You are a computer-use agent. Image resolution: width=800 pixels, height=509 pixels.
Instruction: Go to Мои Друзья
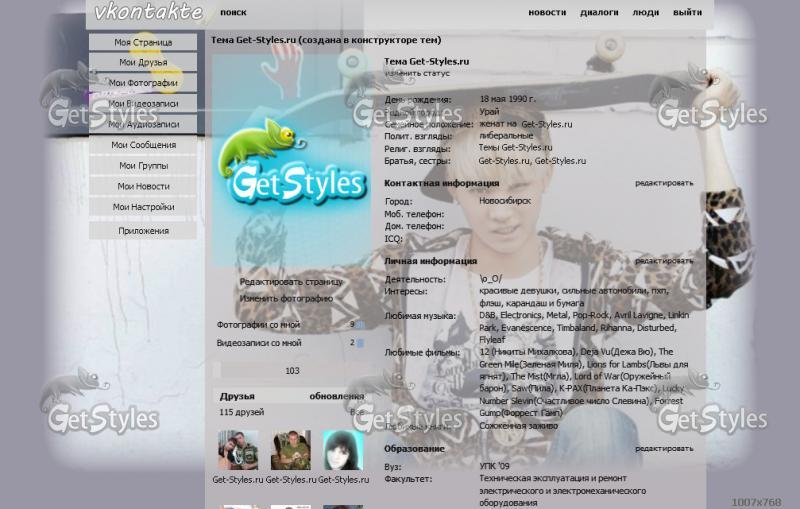coord(143,63)
